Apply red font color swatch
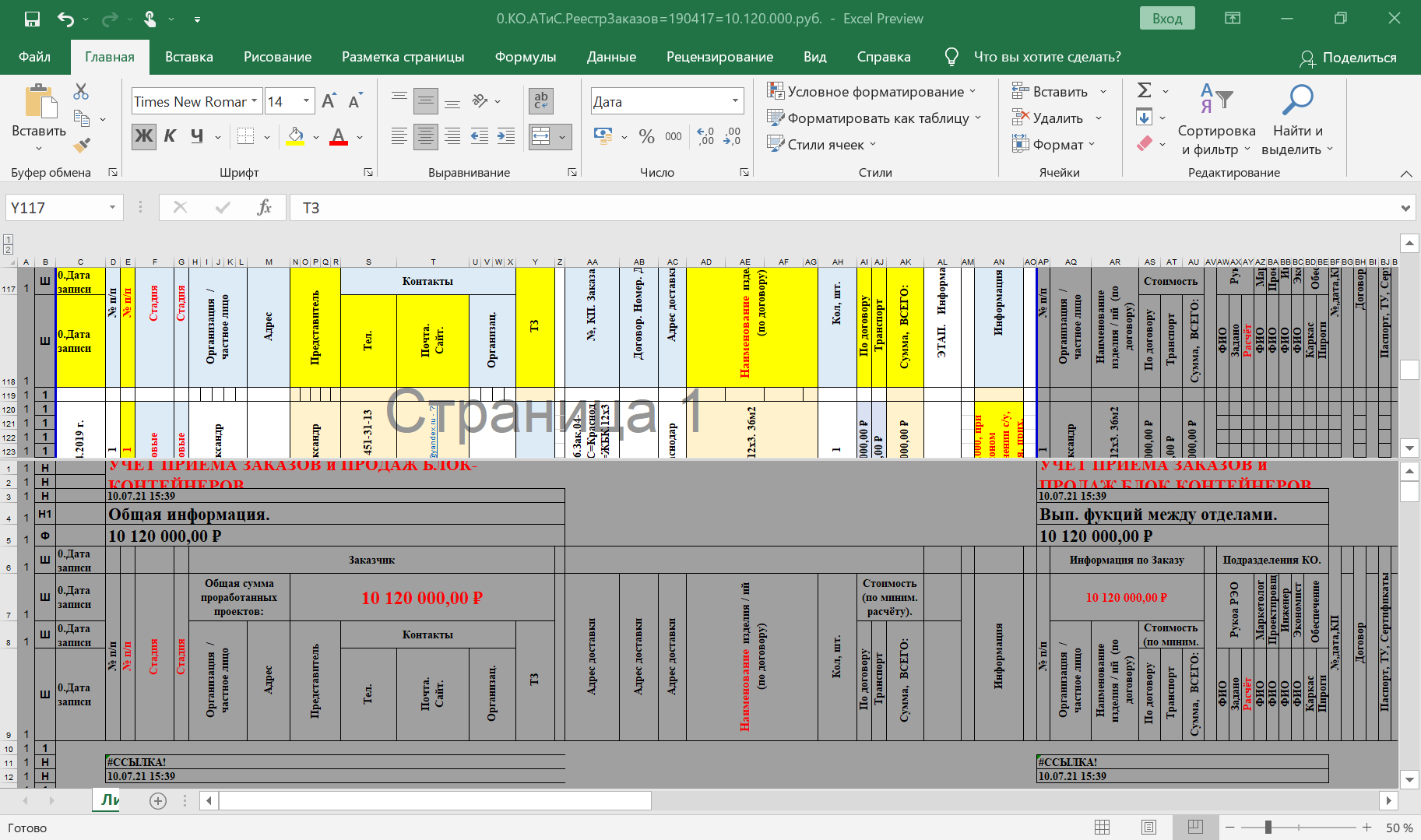This screenshot has width=1421, height=840. click(x=339, y=136)
